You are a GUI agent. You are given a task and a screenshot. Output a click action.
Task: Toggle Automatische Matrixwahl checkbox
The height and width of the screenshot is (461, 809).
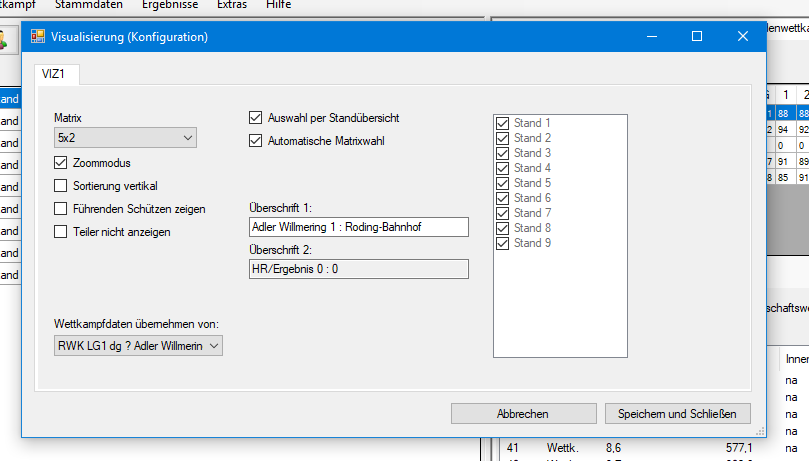pos(256,141)
